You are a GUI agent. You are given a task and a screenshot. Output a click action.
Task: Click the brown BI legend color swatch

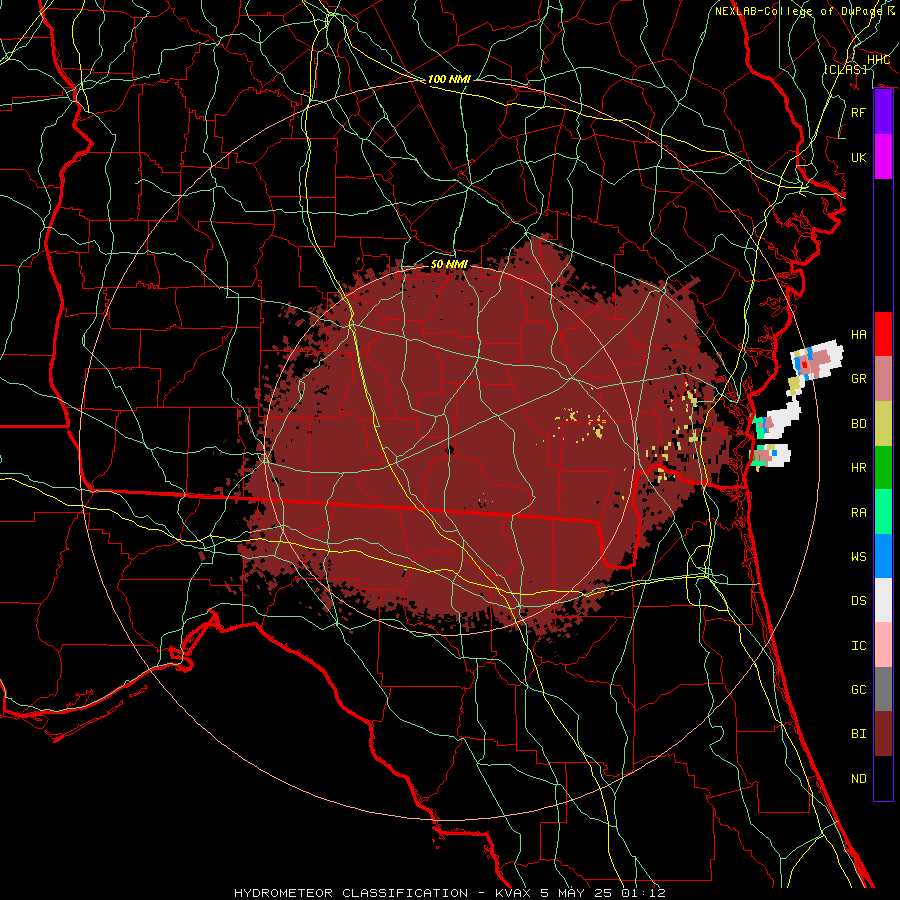pos(883,734)
